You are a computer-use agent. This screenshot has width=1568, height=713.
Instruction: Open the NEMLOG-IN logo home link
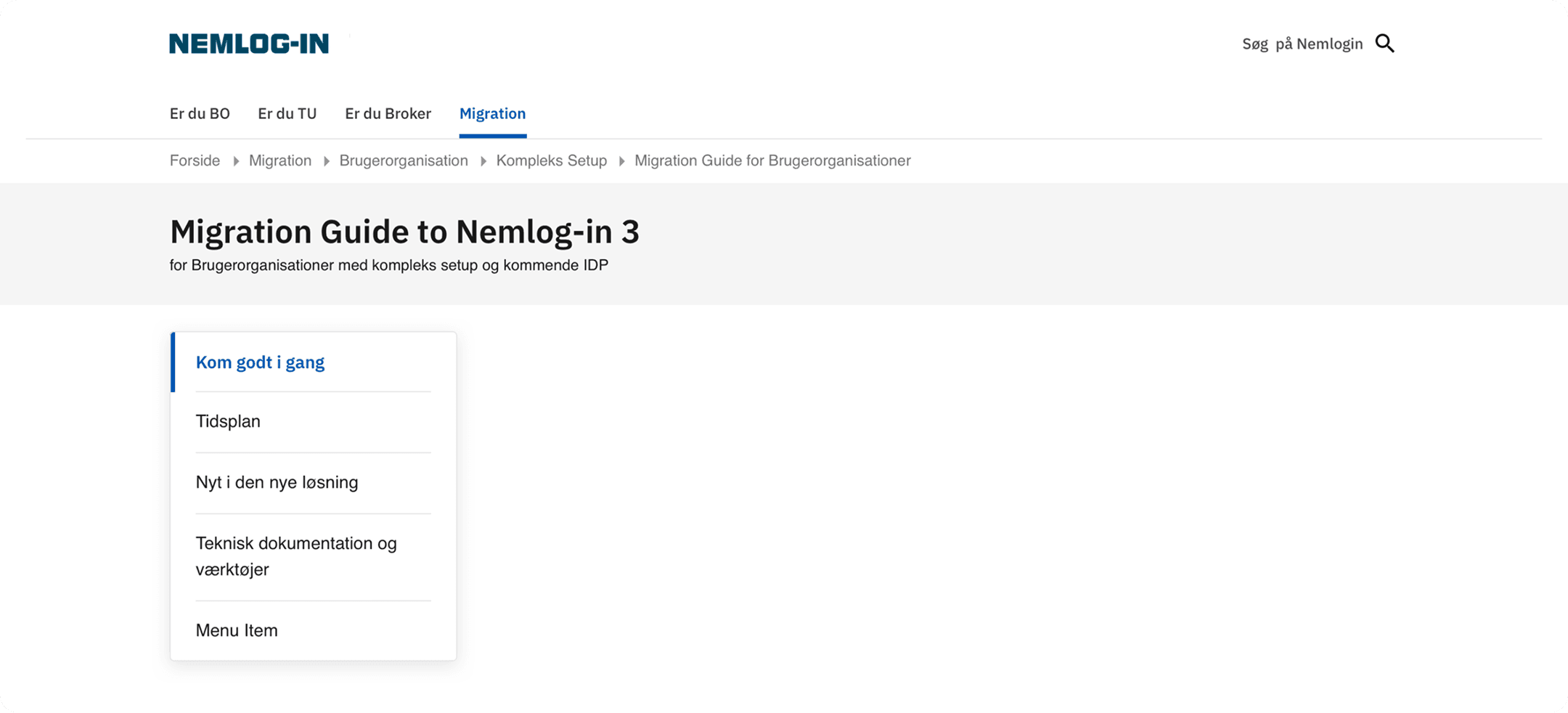tap(249, 44)
